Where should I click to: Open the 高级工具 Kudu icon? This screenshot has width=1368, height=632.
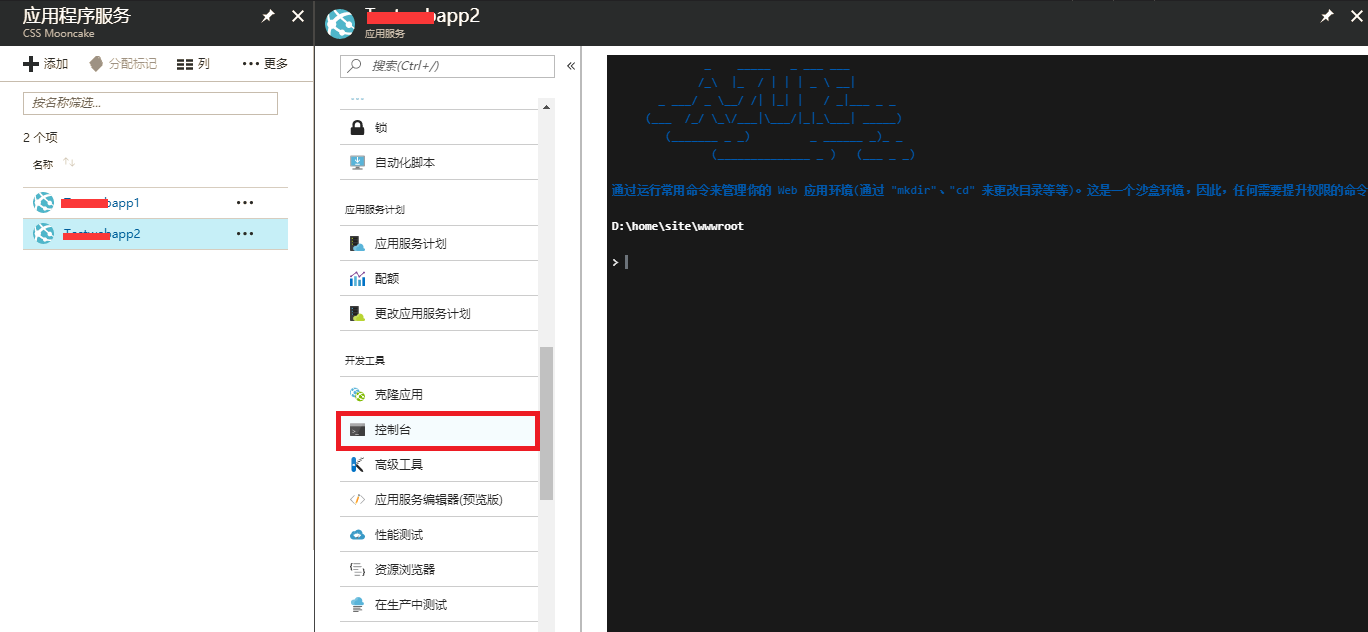(357, 464)
